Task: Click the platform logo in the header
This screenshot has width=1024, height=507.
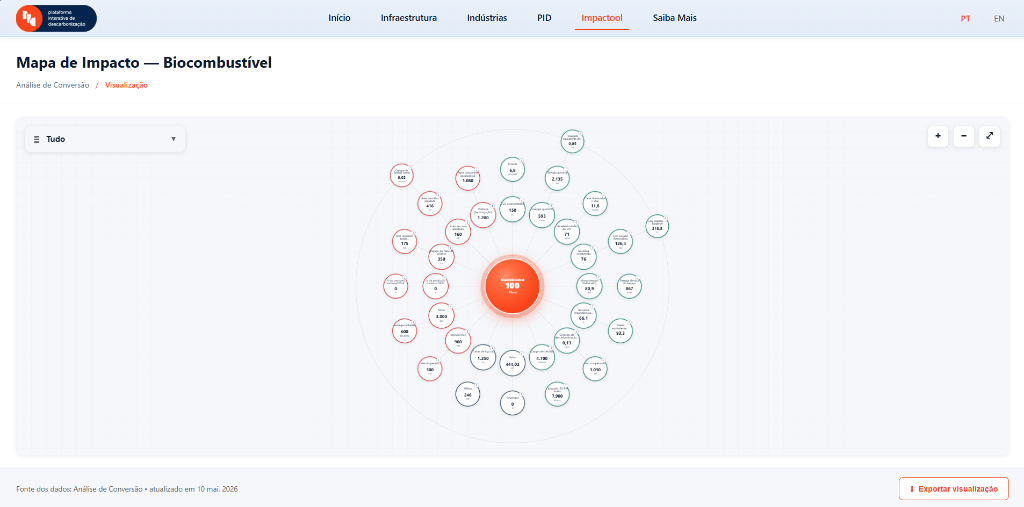Action: point(56,18)
